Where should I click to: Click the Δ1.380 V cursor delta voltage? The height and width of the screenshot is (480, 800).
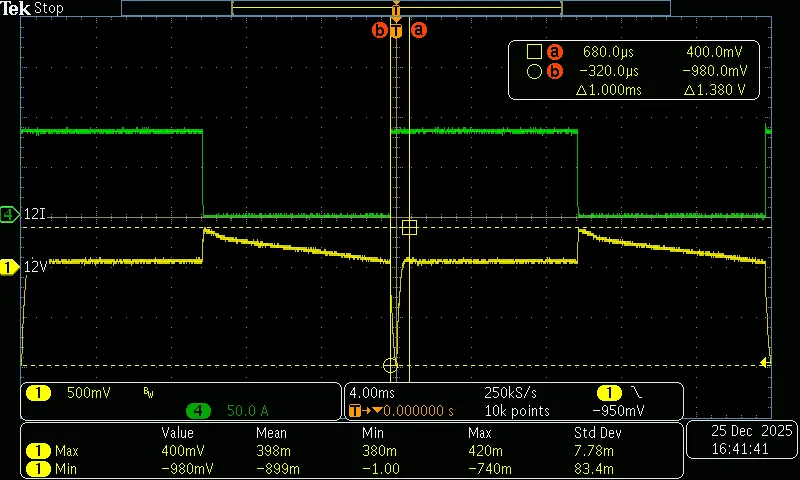[714, 90]
